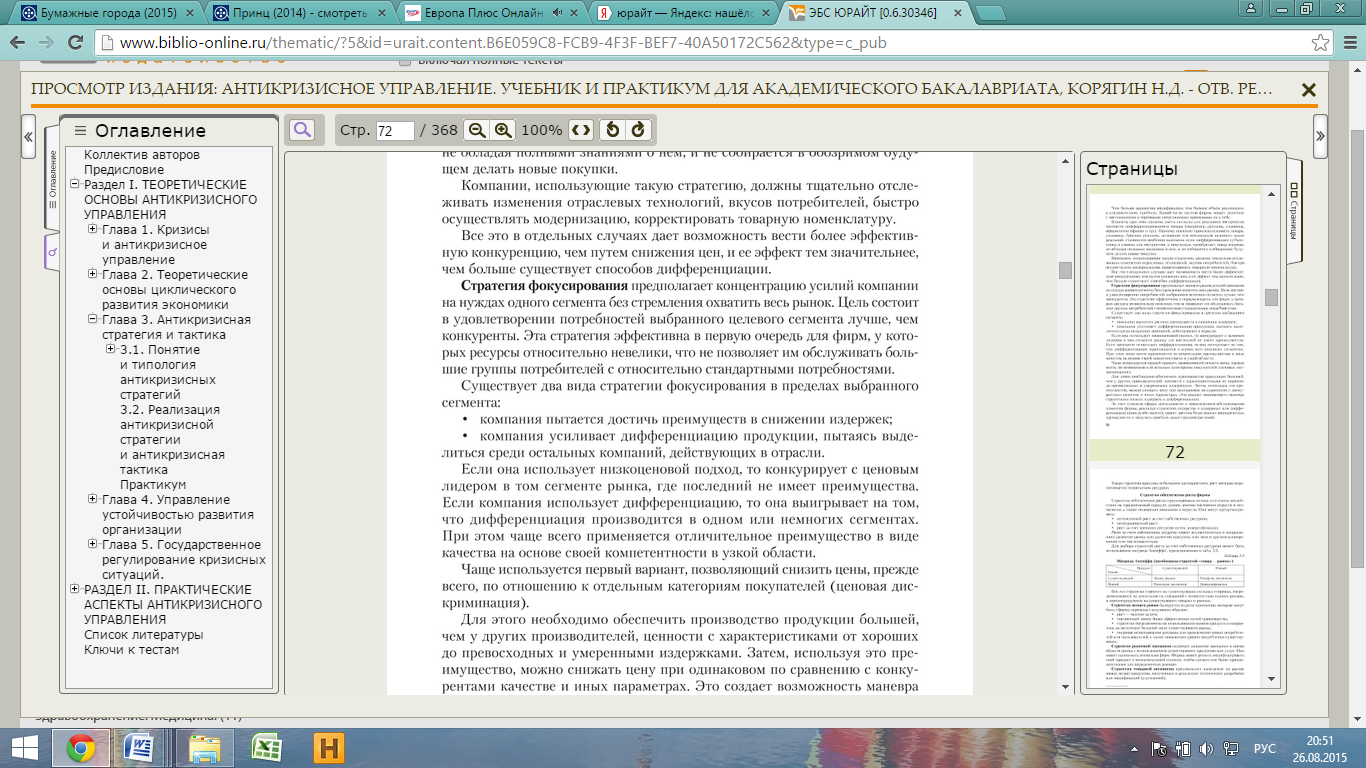1366x768 pixels.
Task: Open Практикум entry in contents
Action: (x=153, y=485)
